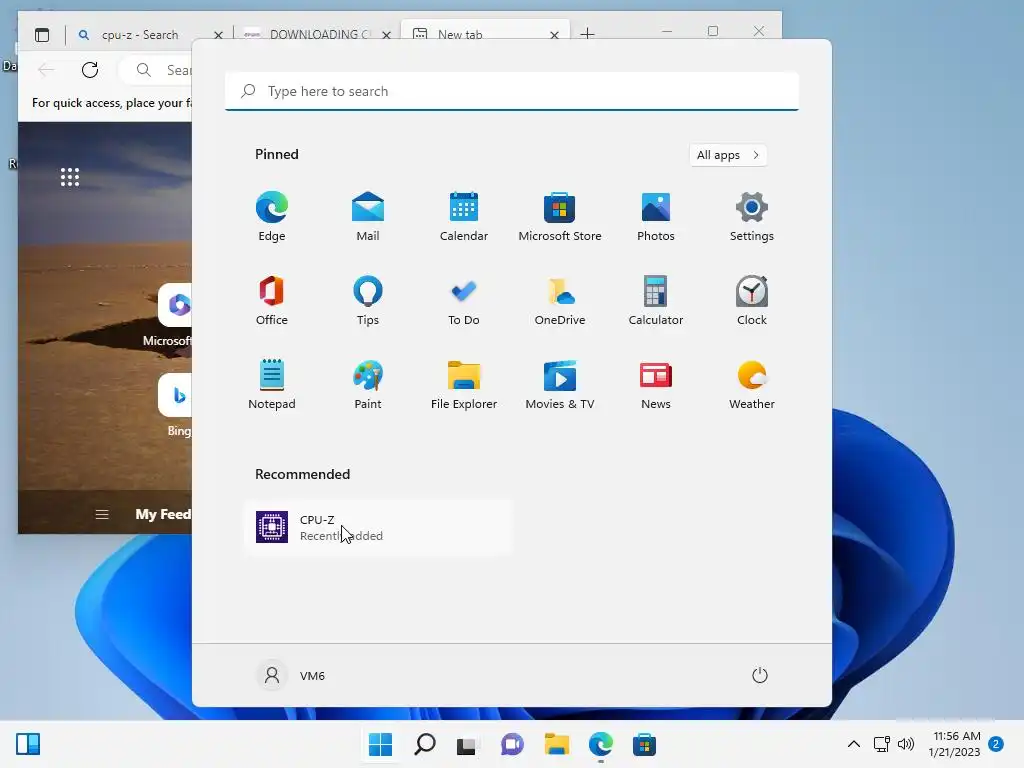The image size is (1024, 768).
Task: Switch to DOWNLOADING tab in Edge
Action: [x=312, y=35]
